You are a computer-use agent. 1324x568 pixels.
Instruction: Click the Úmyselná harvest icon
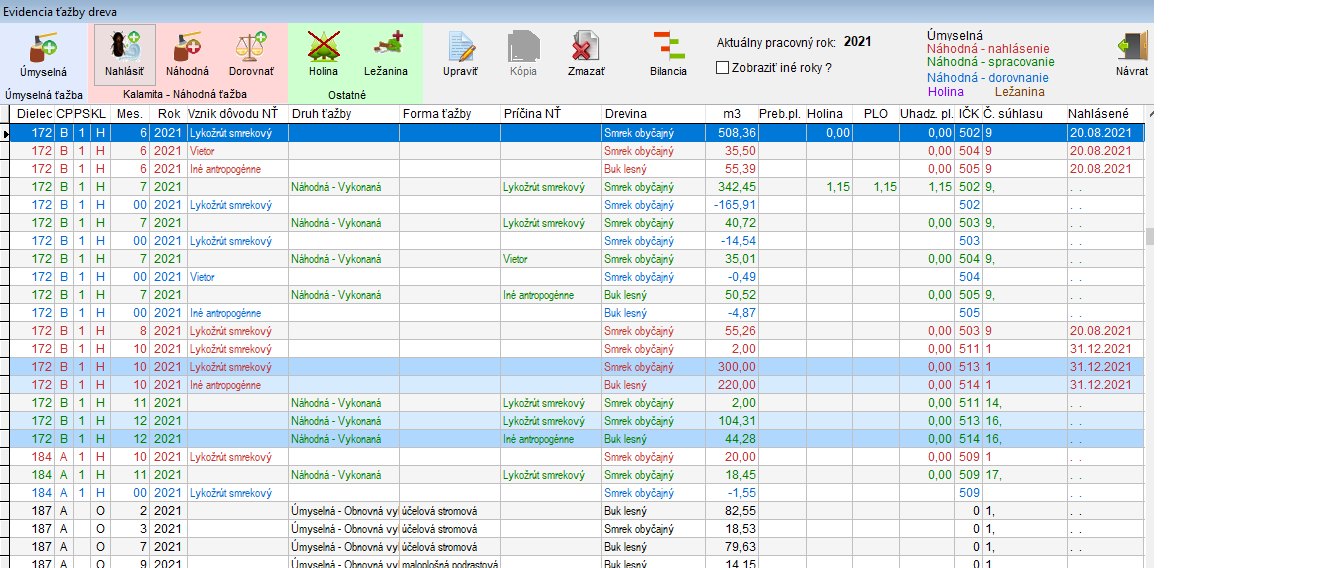point(43,48)
